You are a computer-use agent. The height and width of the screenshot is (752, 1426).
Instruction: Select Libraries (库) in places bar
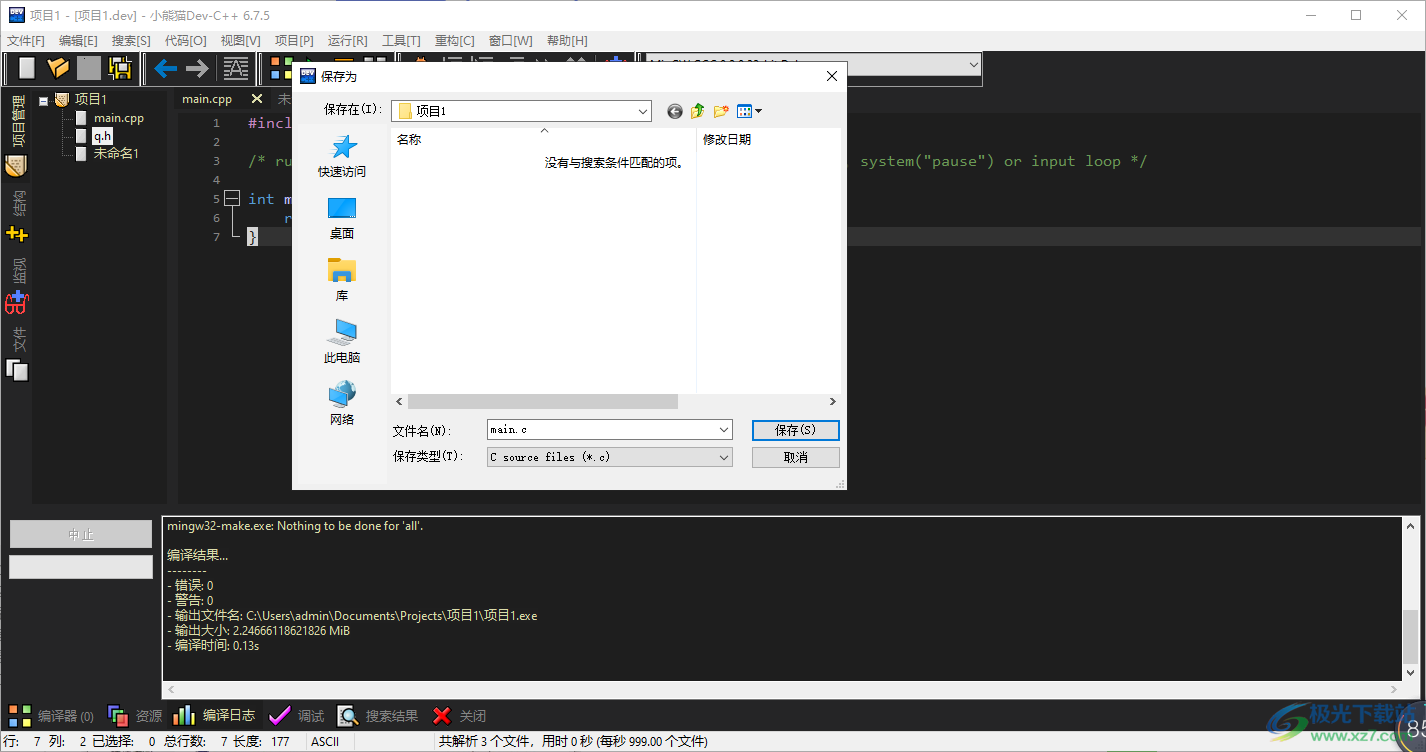[342, 280]
